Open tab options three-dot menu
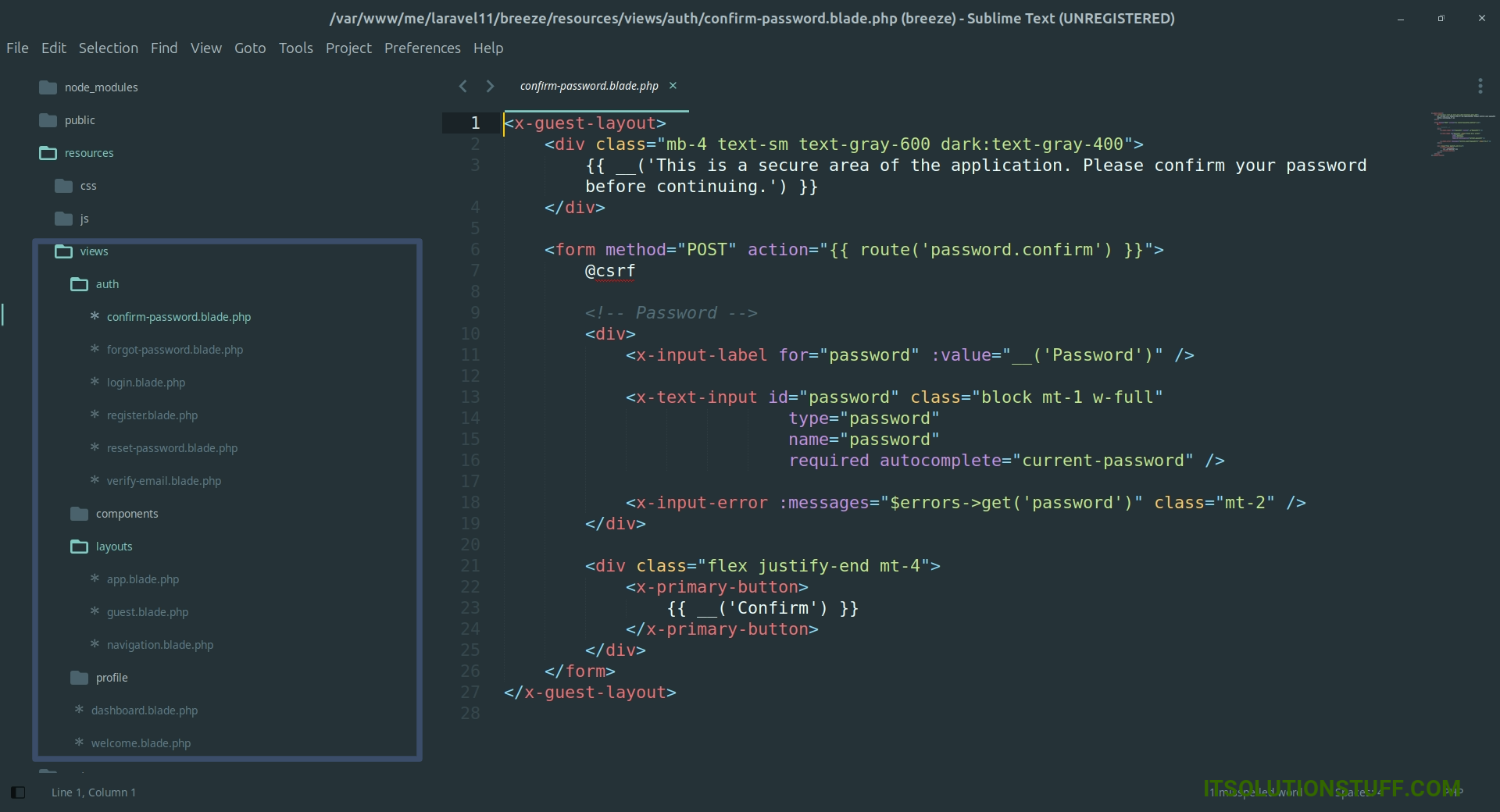 pos(1480,86)
